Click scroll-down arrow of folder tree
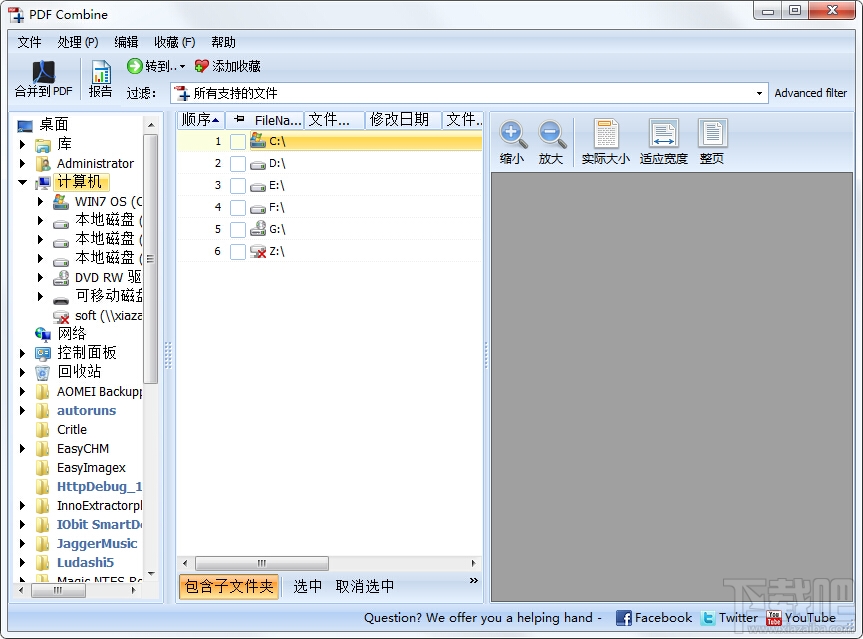 151,574
